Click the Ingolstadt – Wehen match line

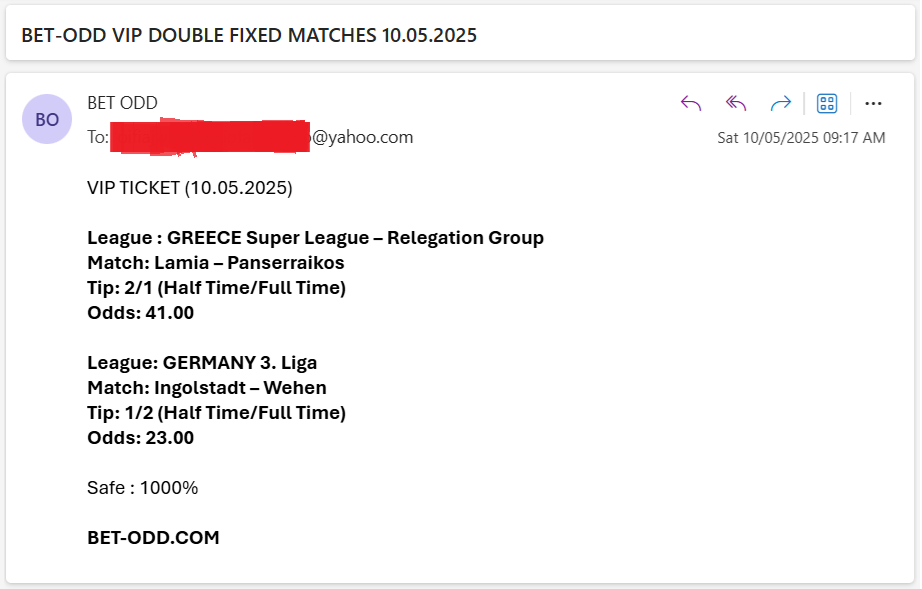tap(207, 388)
